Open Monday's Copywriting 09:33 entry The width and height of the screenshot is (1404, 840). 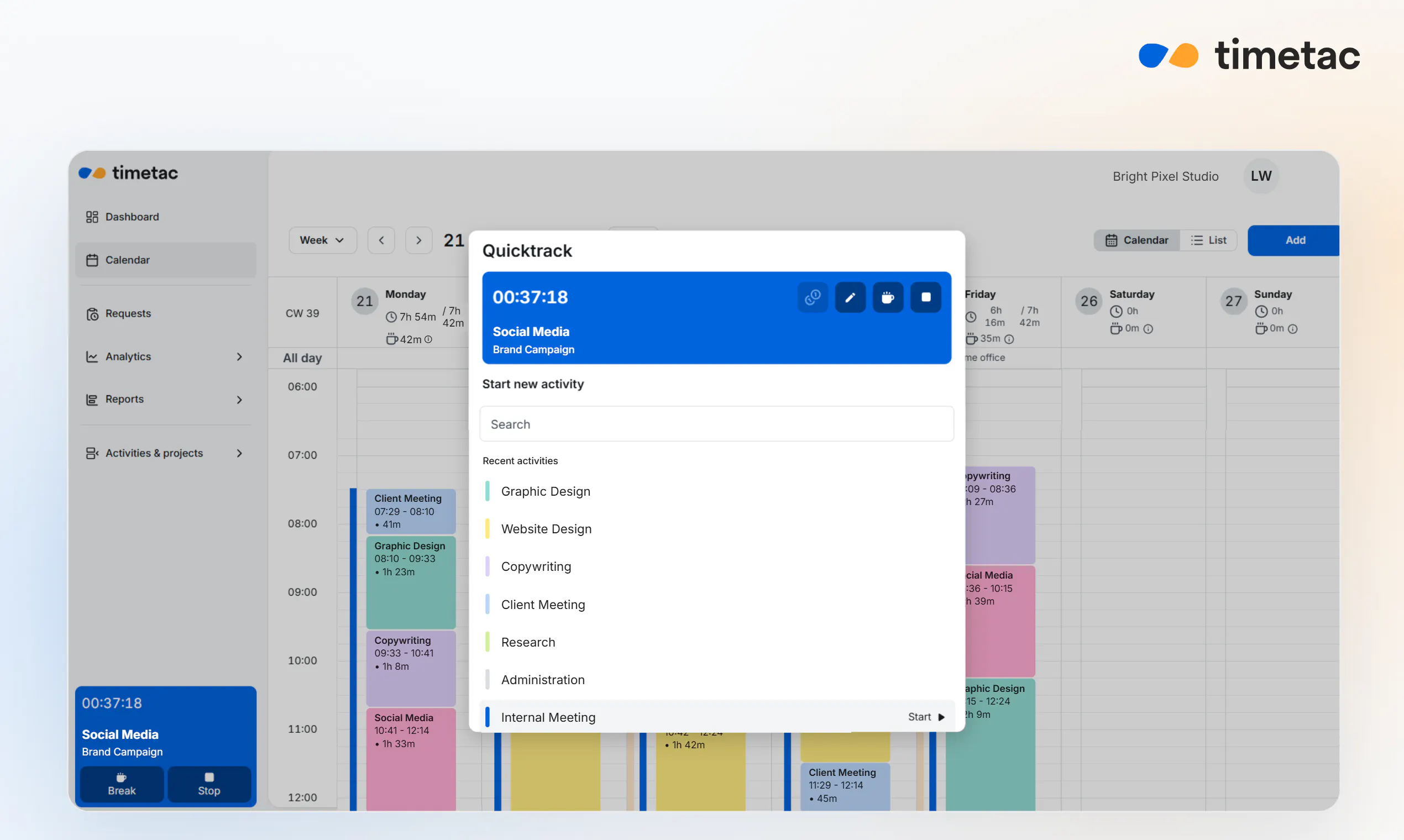coord(411,668)
